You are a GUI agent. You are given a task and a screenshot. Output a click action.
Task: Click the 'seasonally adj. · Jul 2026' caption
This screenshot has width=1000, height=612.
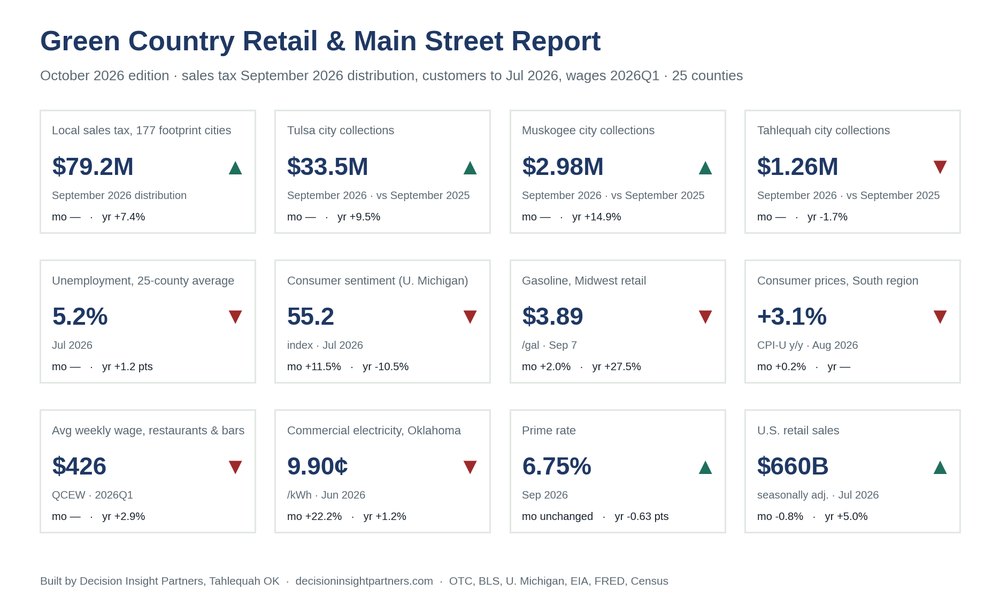coord(818,495)
